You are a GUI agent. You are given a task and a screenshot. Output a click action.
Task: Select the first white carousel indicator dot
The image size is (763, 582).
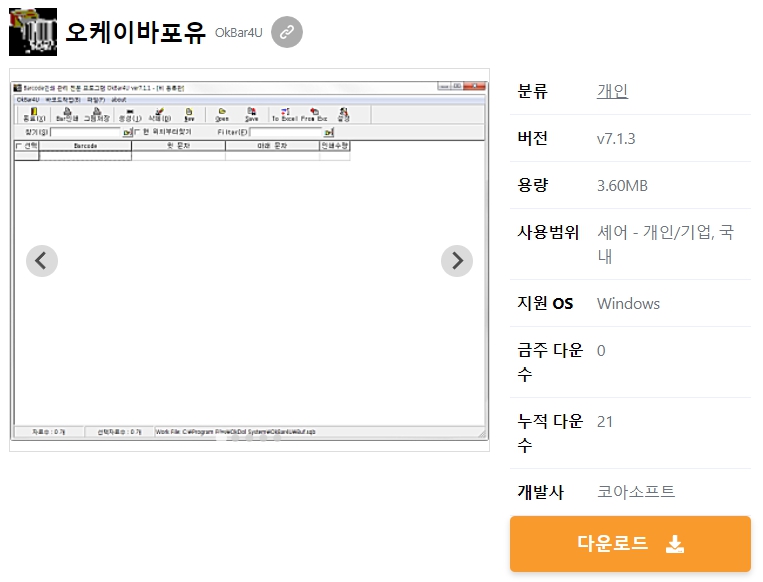pyautogui.click(x=221, y=438)
